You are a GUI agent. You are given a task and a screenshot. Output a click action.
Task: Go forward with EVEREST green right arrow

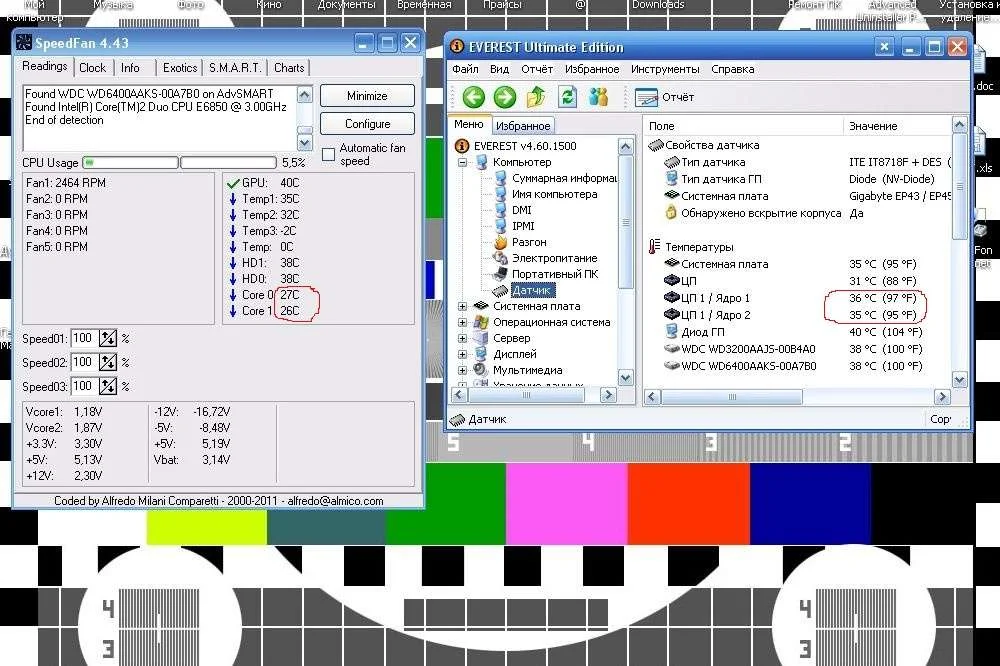click(x=504, y=97)
